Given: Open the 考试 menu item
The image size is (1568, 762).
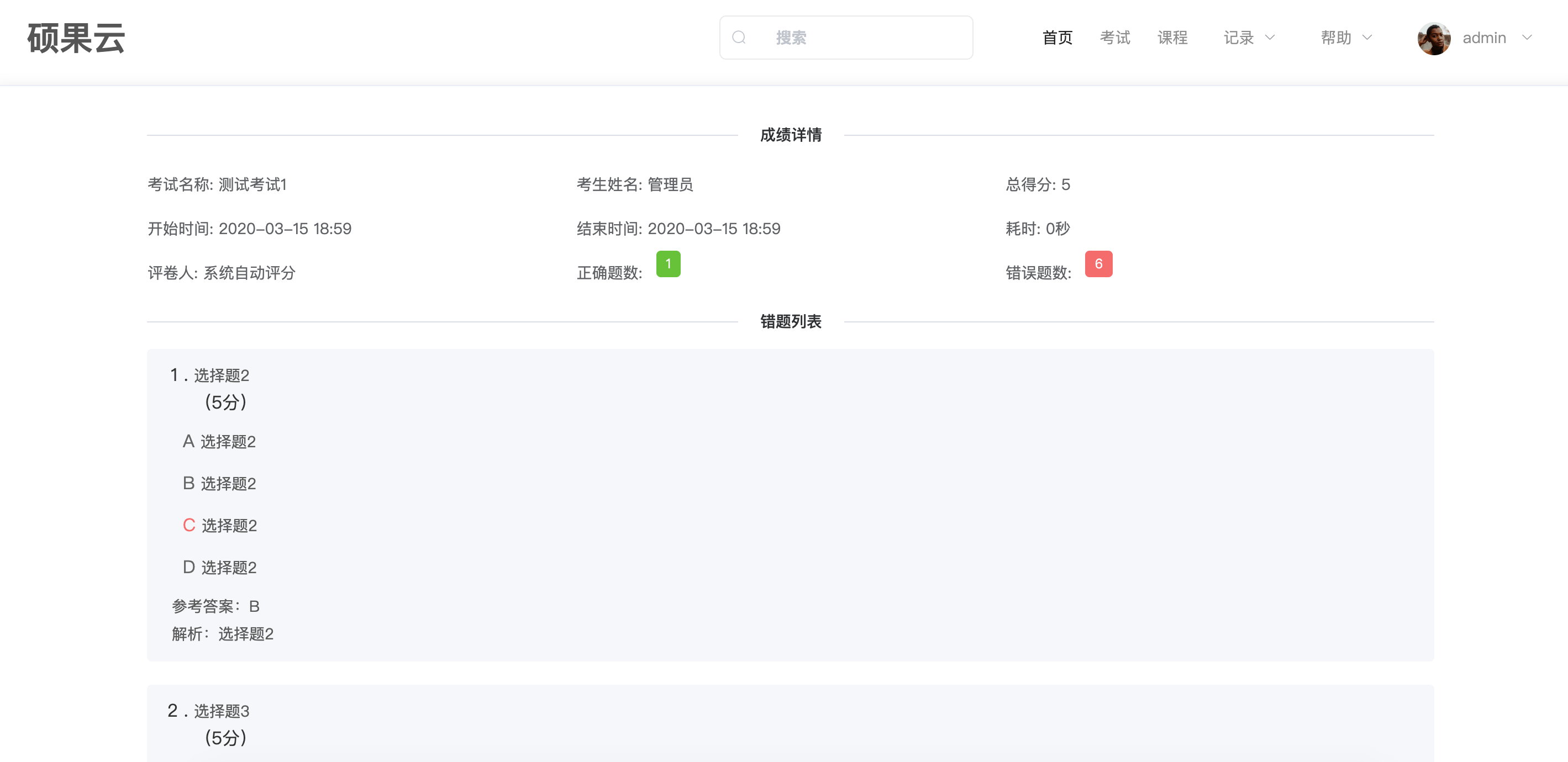Looking at the screenshot, I should (1114, 38).
